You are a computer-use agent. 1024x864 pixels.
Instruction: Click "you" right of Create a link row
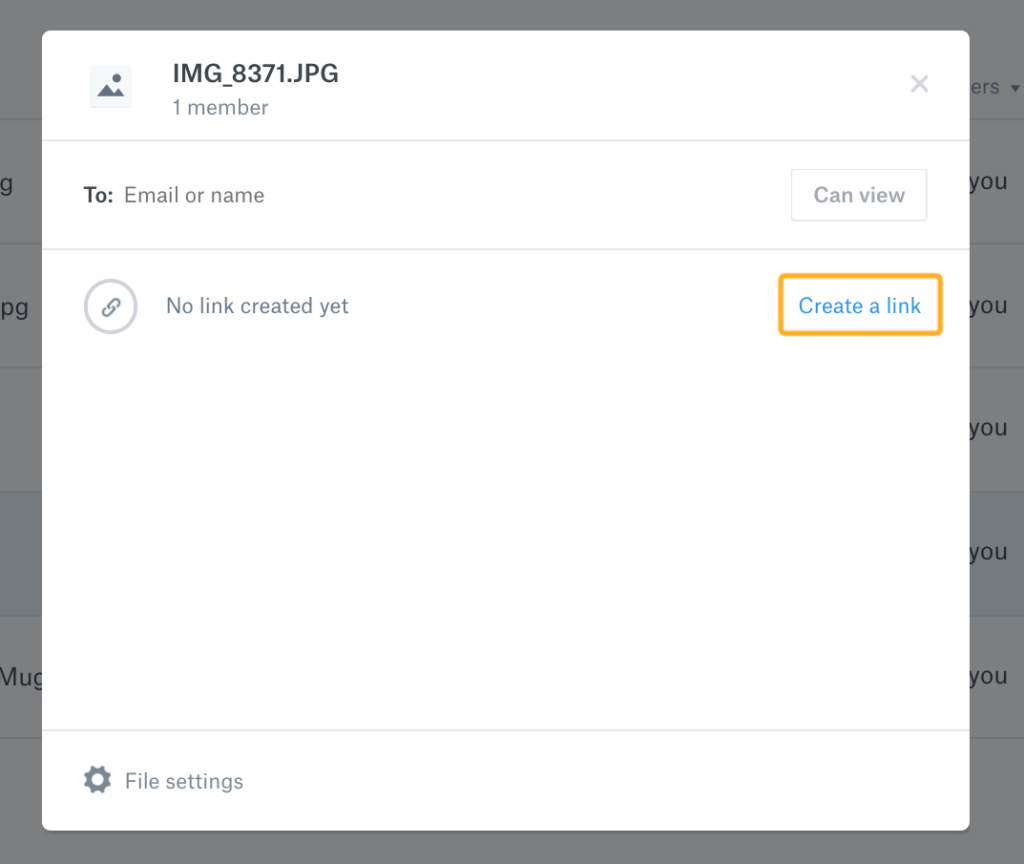point(988,306)
